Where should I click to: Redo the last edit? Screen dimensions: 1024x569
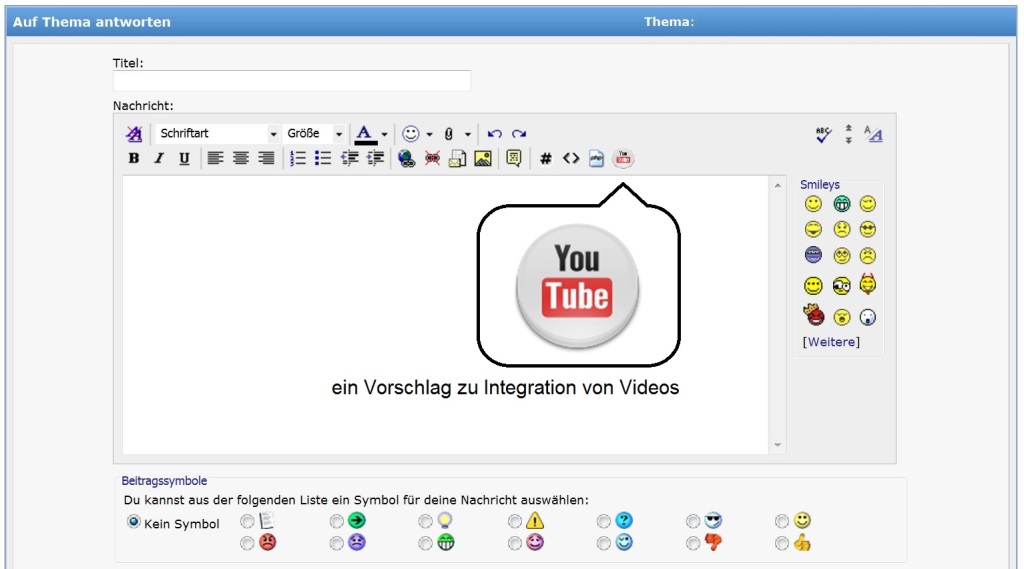519,134
